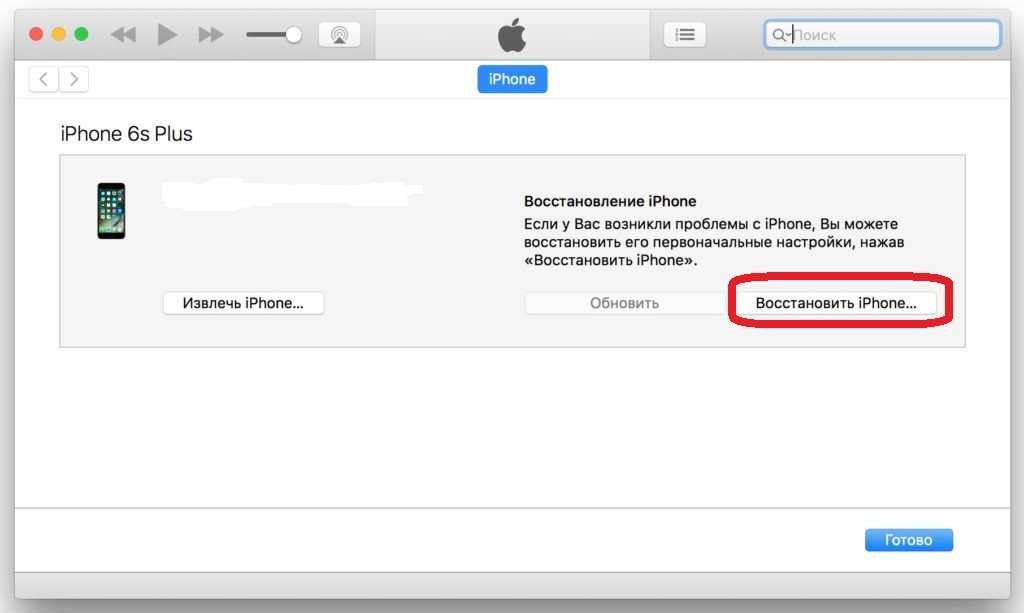
Task: Click Извлечь iPhone... button
Action: coord(243,303)
